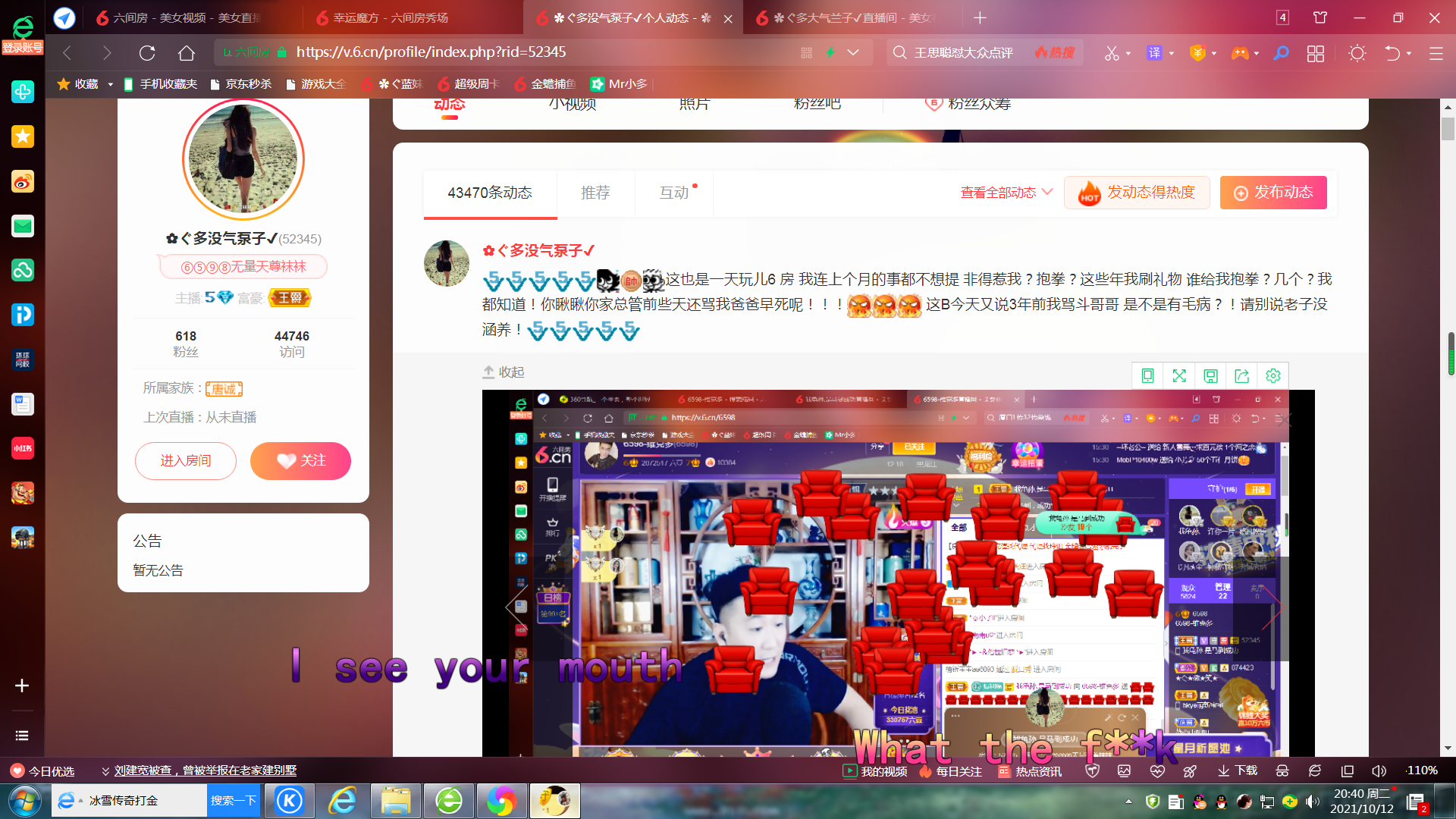Click the 进入房间 button

point(186,461)
